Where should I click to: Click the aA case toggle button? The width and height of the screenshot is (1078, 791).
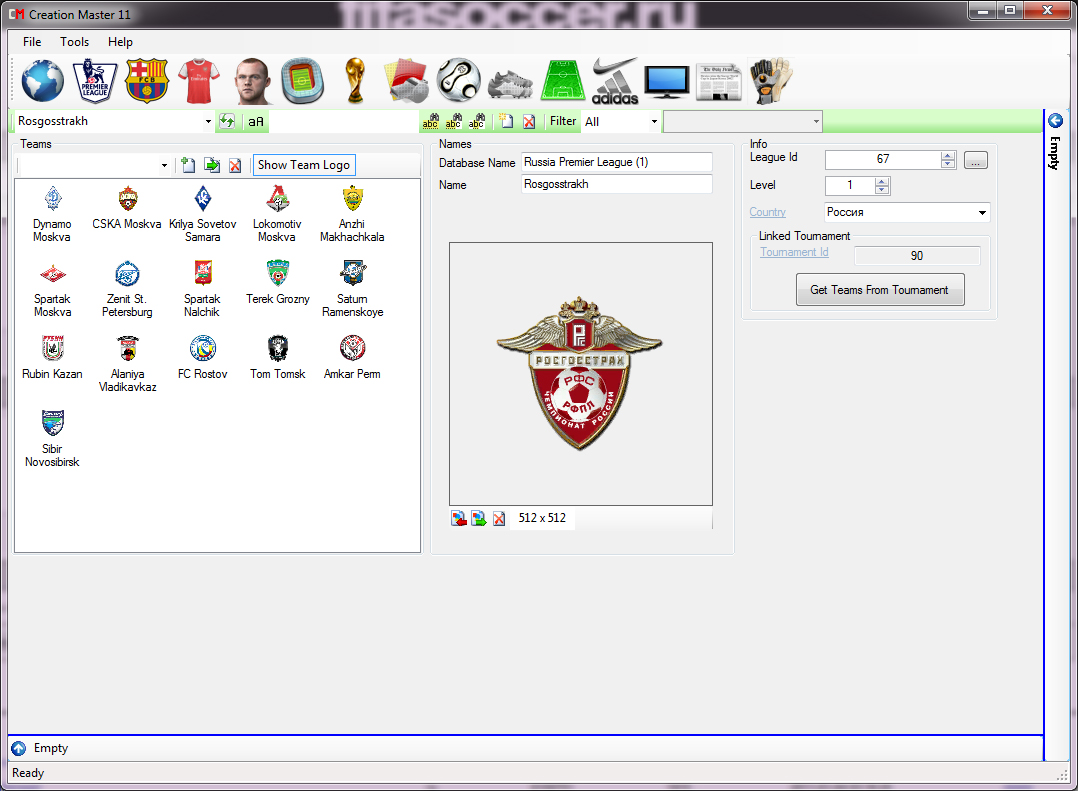256,122
